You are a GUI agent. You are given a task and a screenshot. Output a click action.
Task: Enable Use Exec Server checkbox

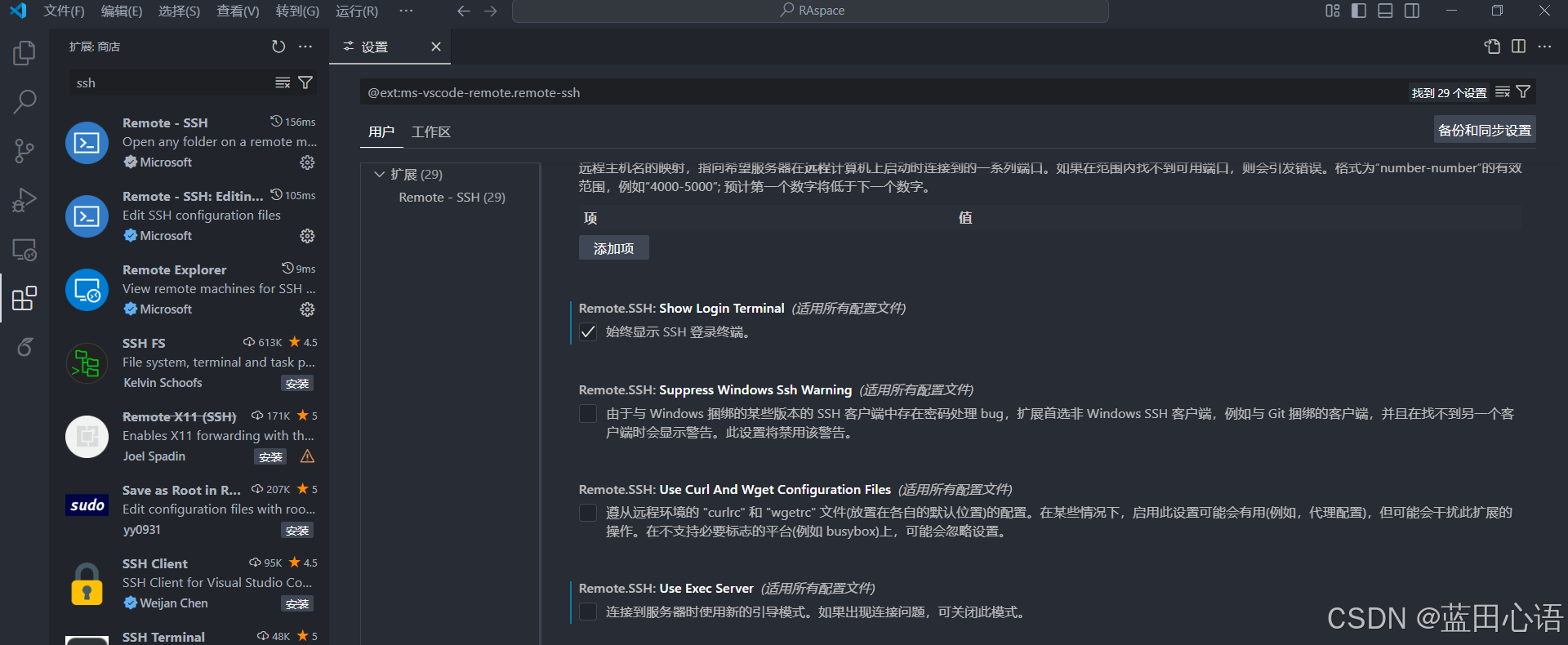[x=588, y=612]
